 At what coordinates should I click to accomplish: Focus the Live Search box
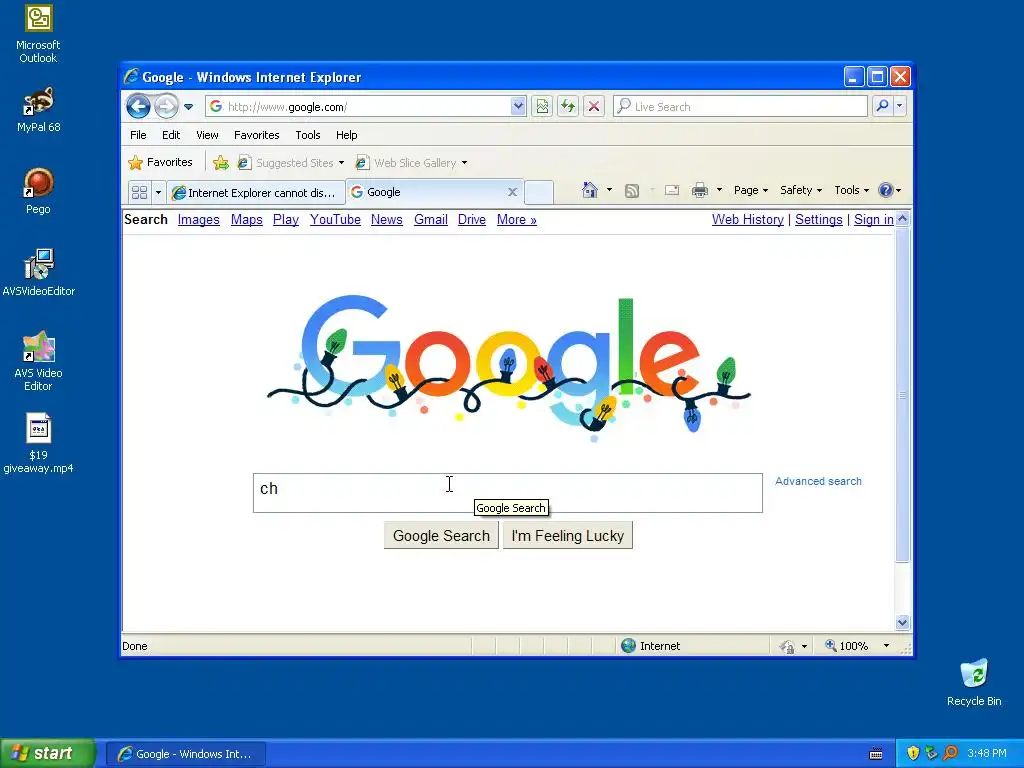[741, 106]
